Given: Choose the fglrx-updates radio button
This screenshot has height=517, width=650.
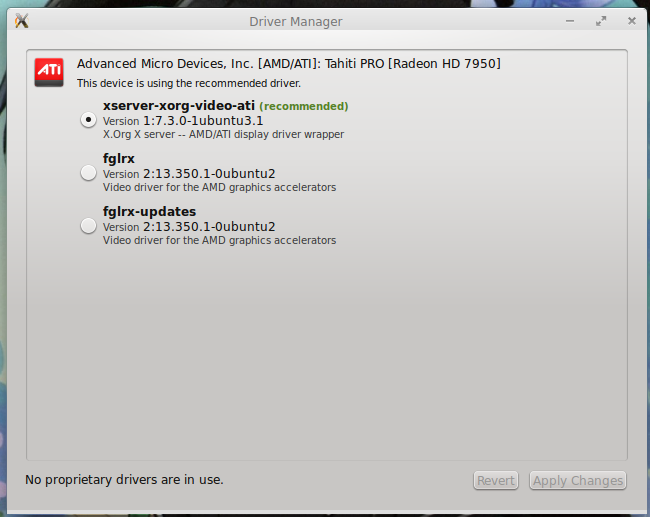Looking at the screenshot, I should click(88, 226).
